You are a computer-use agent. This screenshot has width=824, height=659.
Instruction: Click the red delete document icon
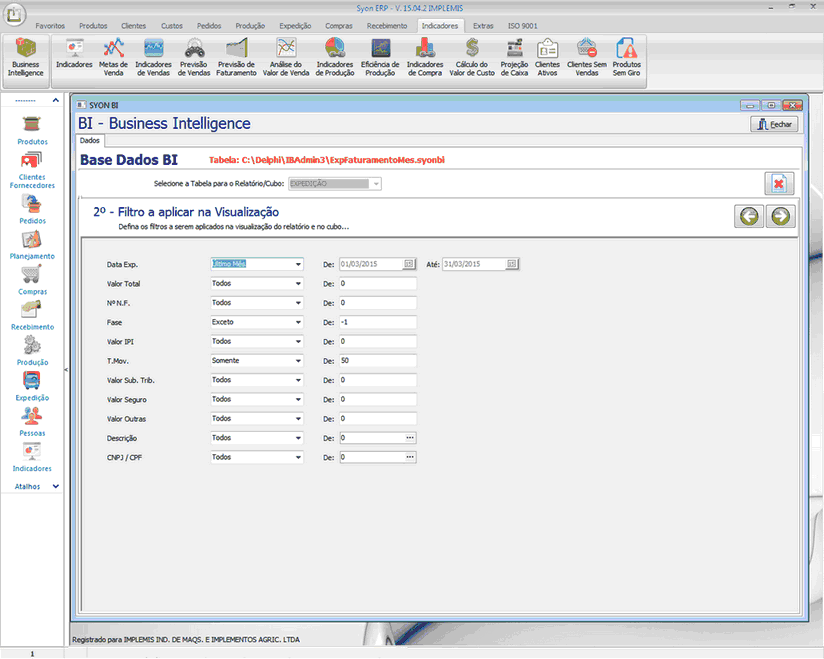point(778,183)
